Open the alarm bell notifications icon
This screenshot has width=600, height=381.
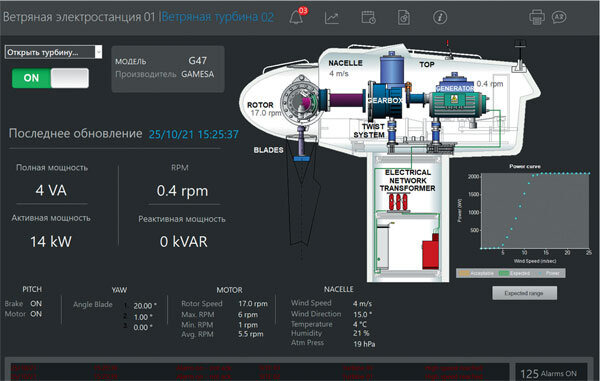coord(297,17)
